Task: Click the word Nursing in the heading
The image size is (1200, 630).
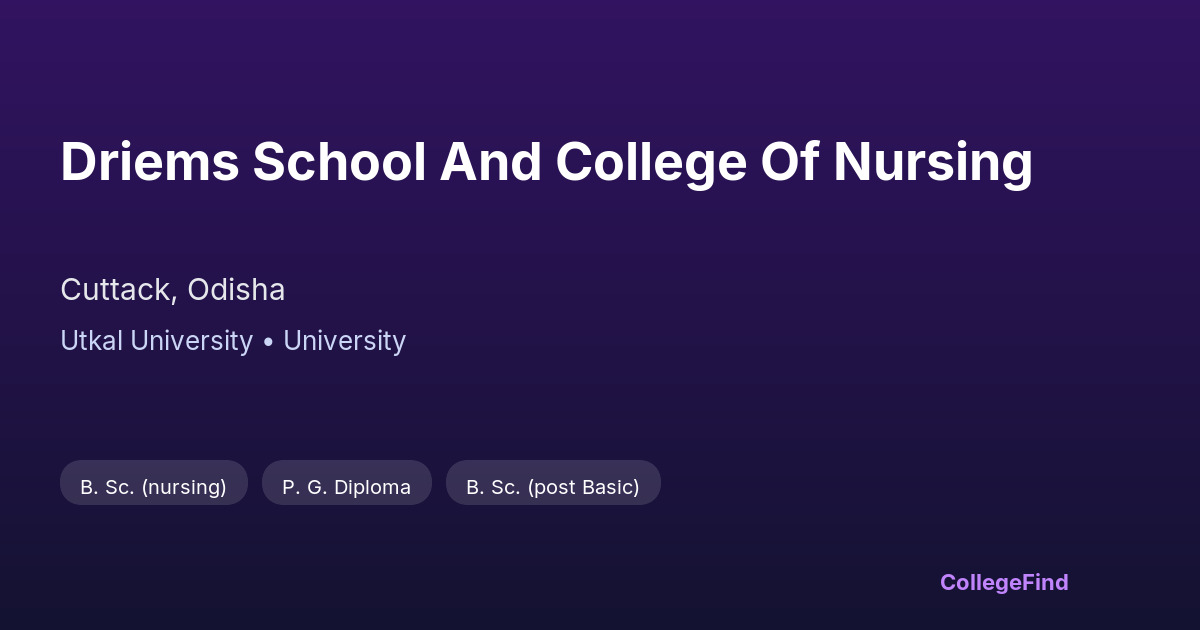Action: [x=933, y=162]
